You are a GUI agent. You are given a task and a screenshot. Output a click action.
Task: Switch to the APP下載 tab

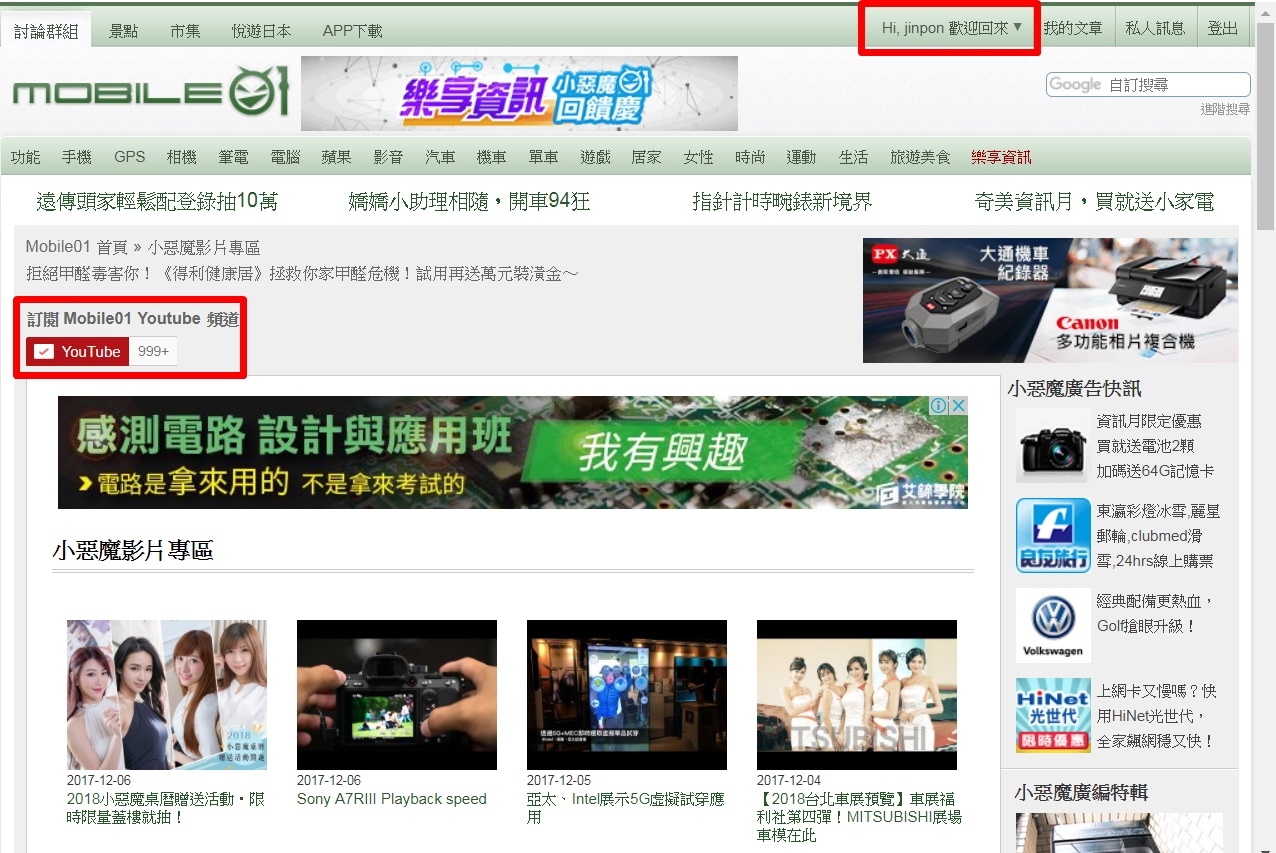[x=353, y=31]
